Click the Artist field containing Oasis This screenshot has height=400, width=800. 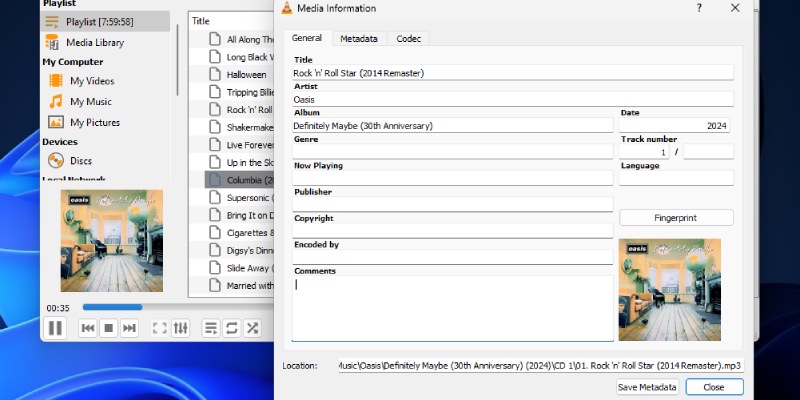(x=513, y=99)
